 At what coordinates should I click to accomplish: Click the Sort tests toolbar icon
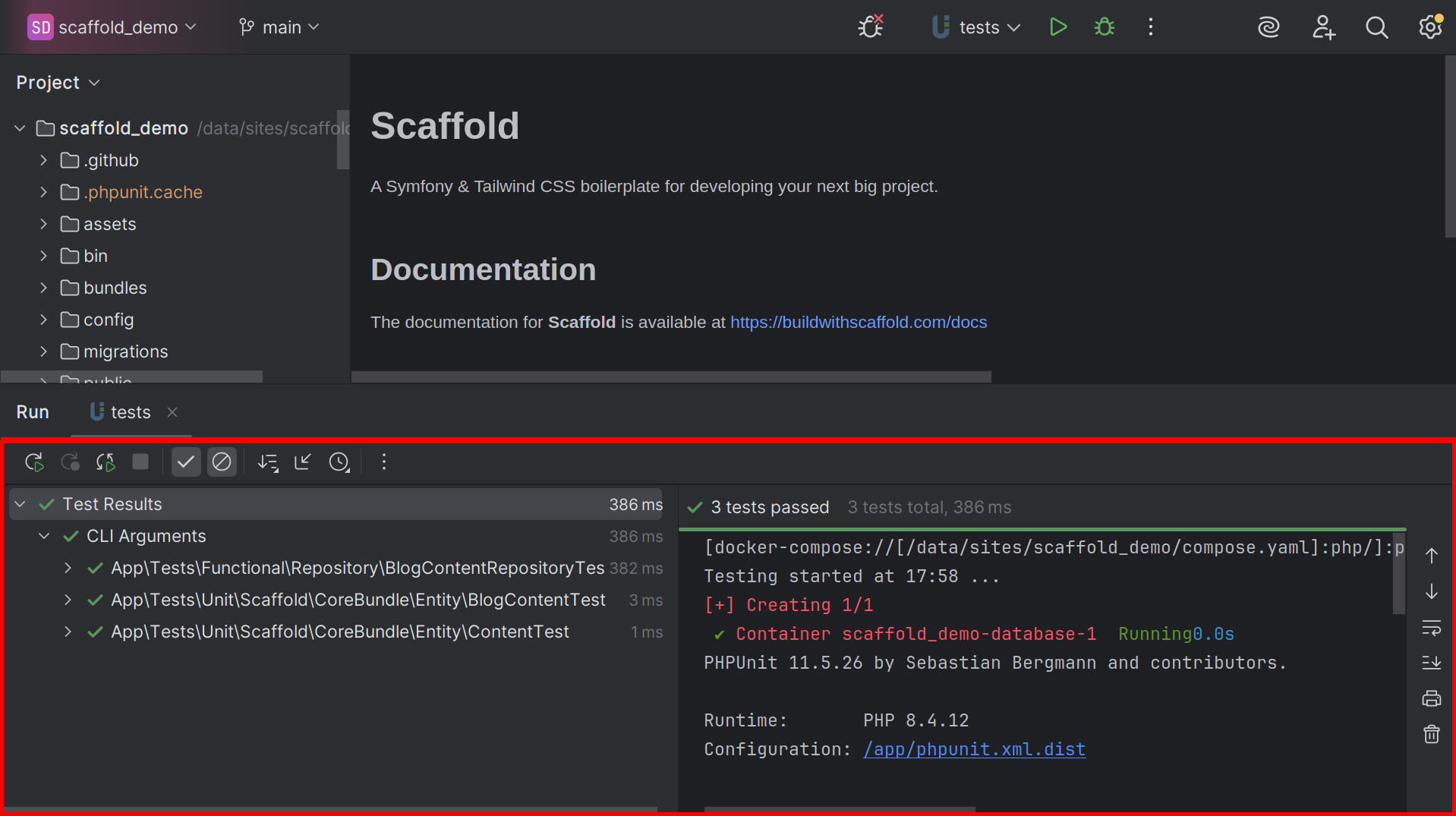coord(267,462)
